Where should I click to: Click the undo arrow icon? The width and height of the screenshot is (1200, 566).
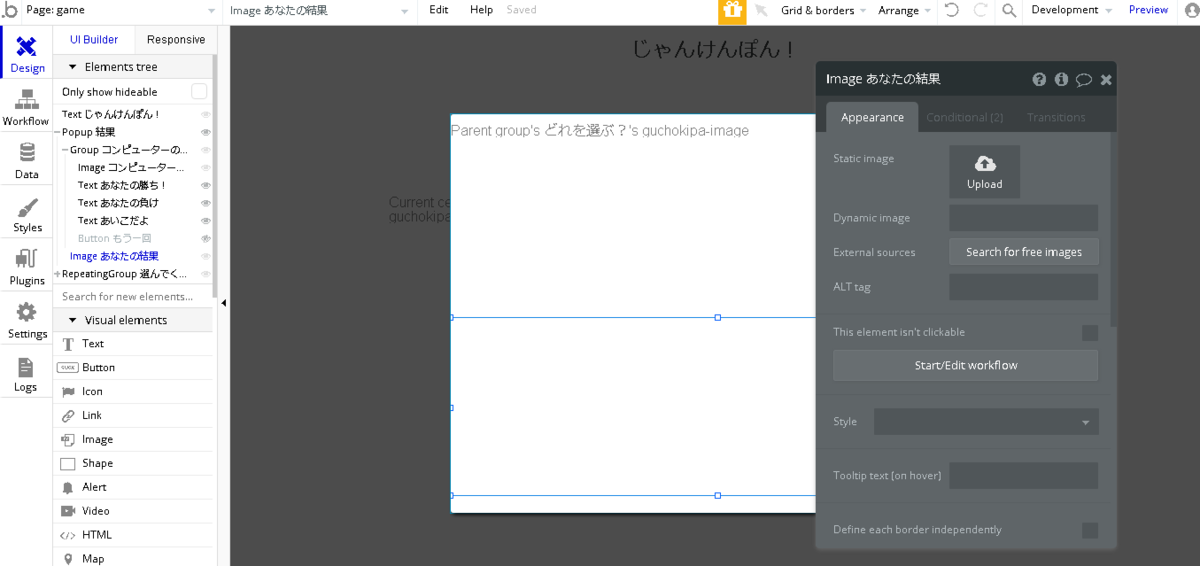[x=952, y=10]
